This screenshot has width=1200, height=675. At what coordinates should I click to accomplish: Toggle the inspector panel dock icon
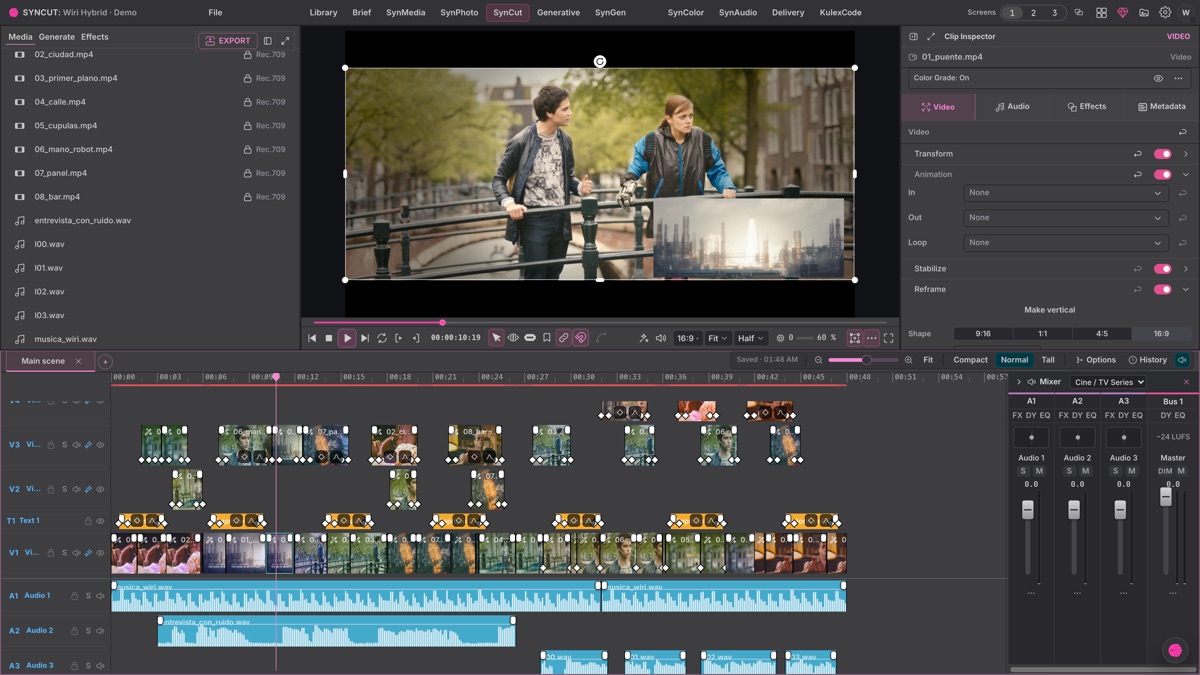[x=913, y=36]
